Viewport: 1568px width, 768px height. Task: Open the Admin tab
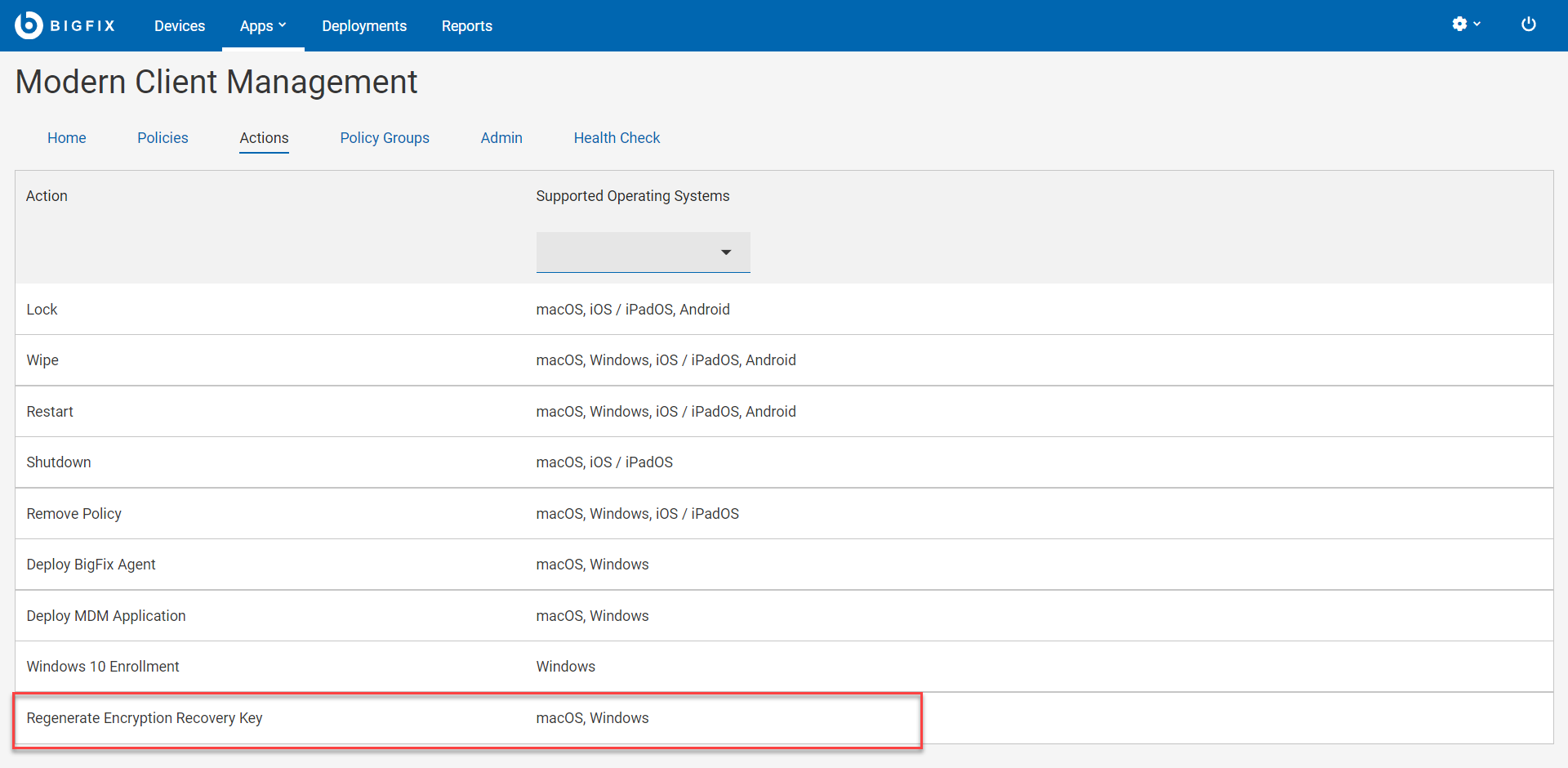pos(501,138)
